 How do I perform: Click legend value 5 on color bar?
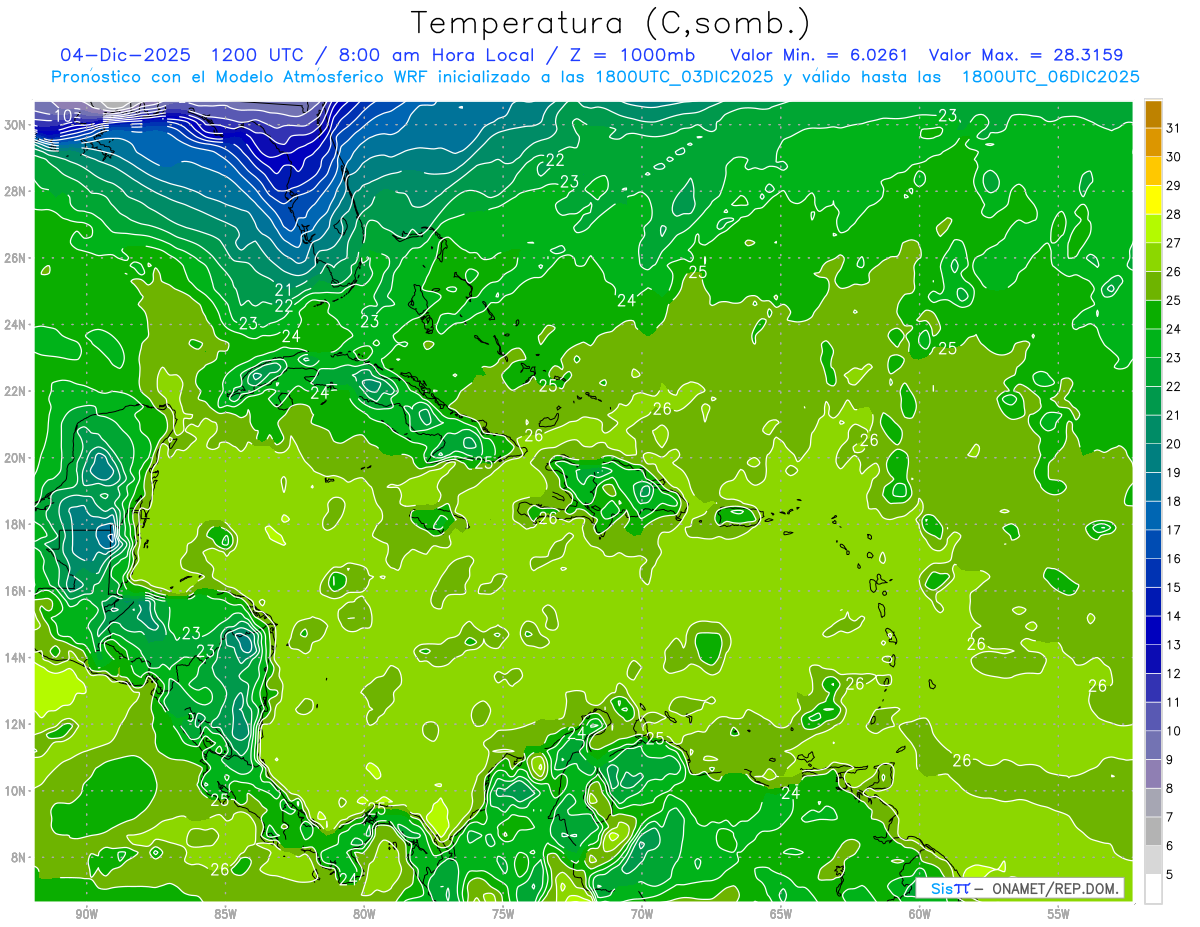click(1170, 874)
